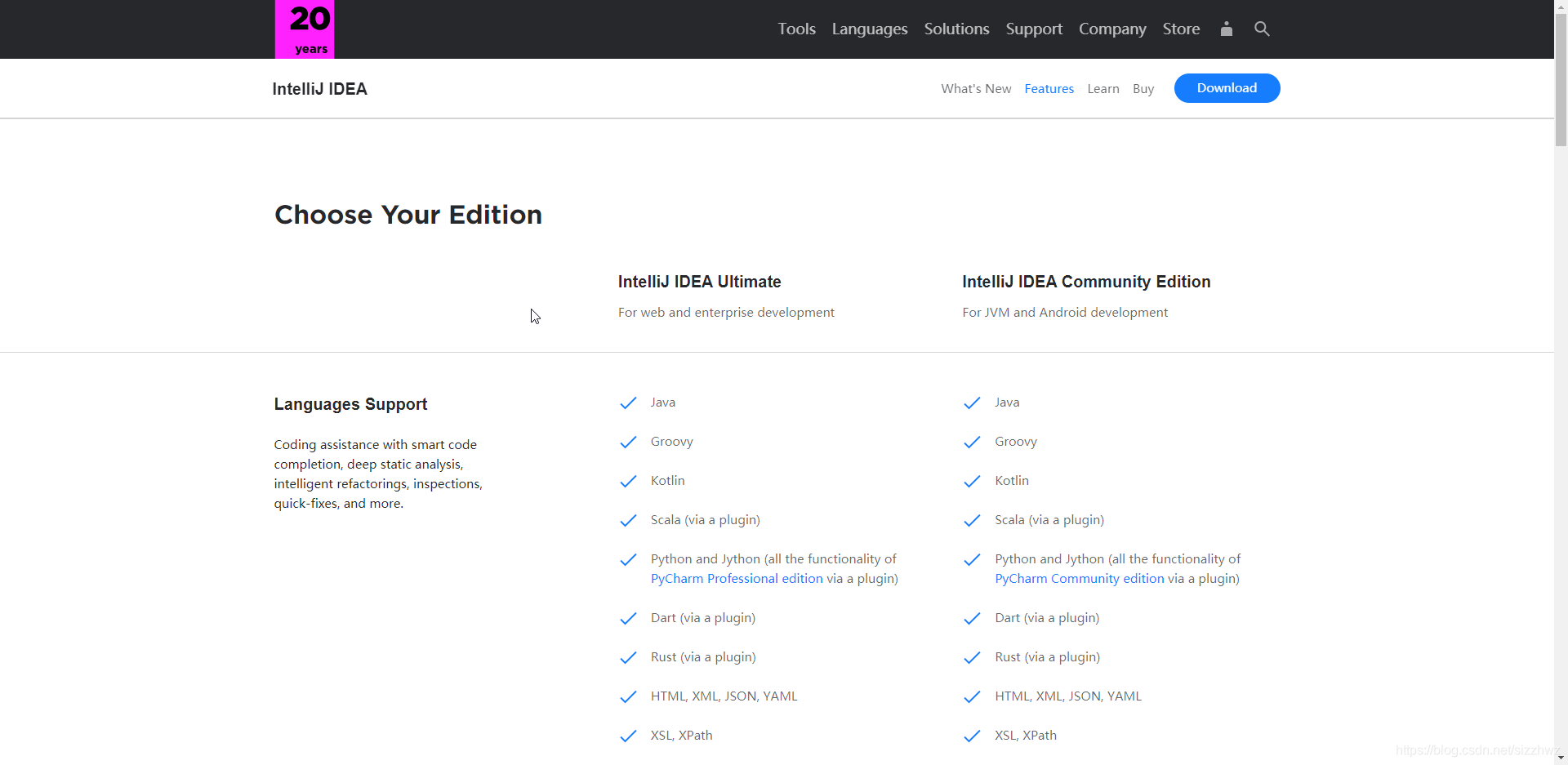Screen dimensions: 1568x765
Task: Click 'For web and enterprise development' text
Action: [x=726, y=313]
